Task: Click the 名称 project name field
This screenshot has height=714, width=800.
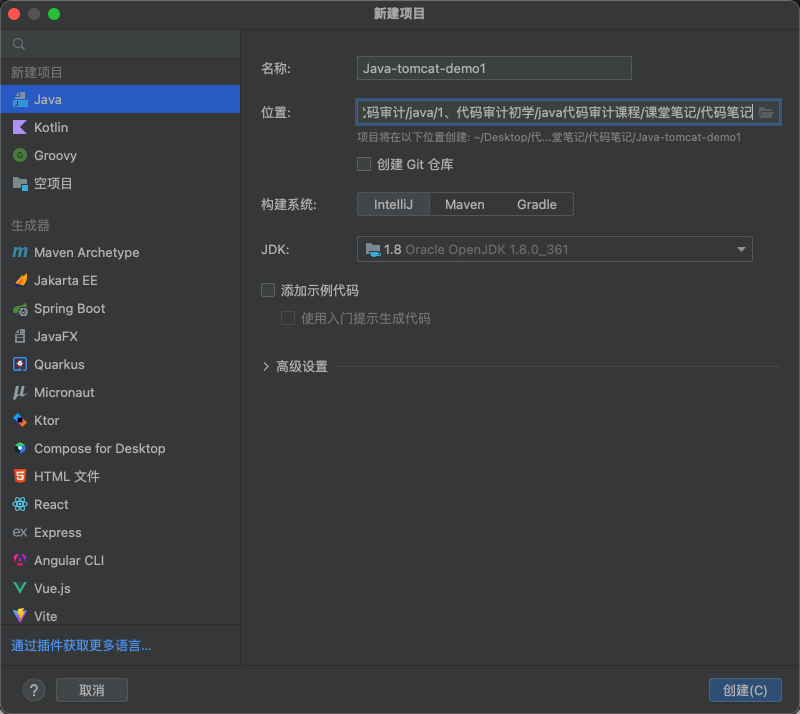Action: [494, 68]
